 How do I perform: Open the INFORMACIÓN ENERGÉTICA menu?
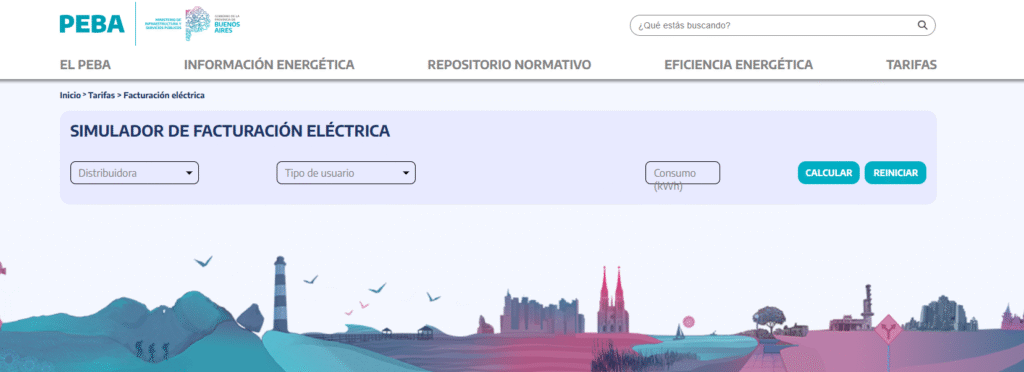point(269,65)
